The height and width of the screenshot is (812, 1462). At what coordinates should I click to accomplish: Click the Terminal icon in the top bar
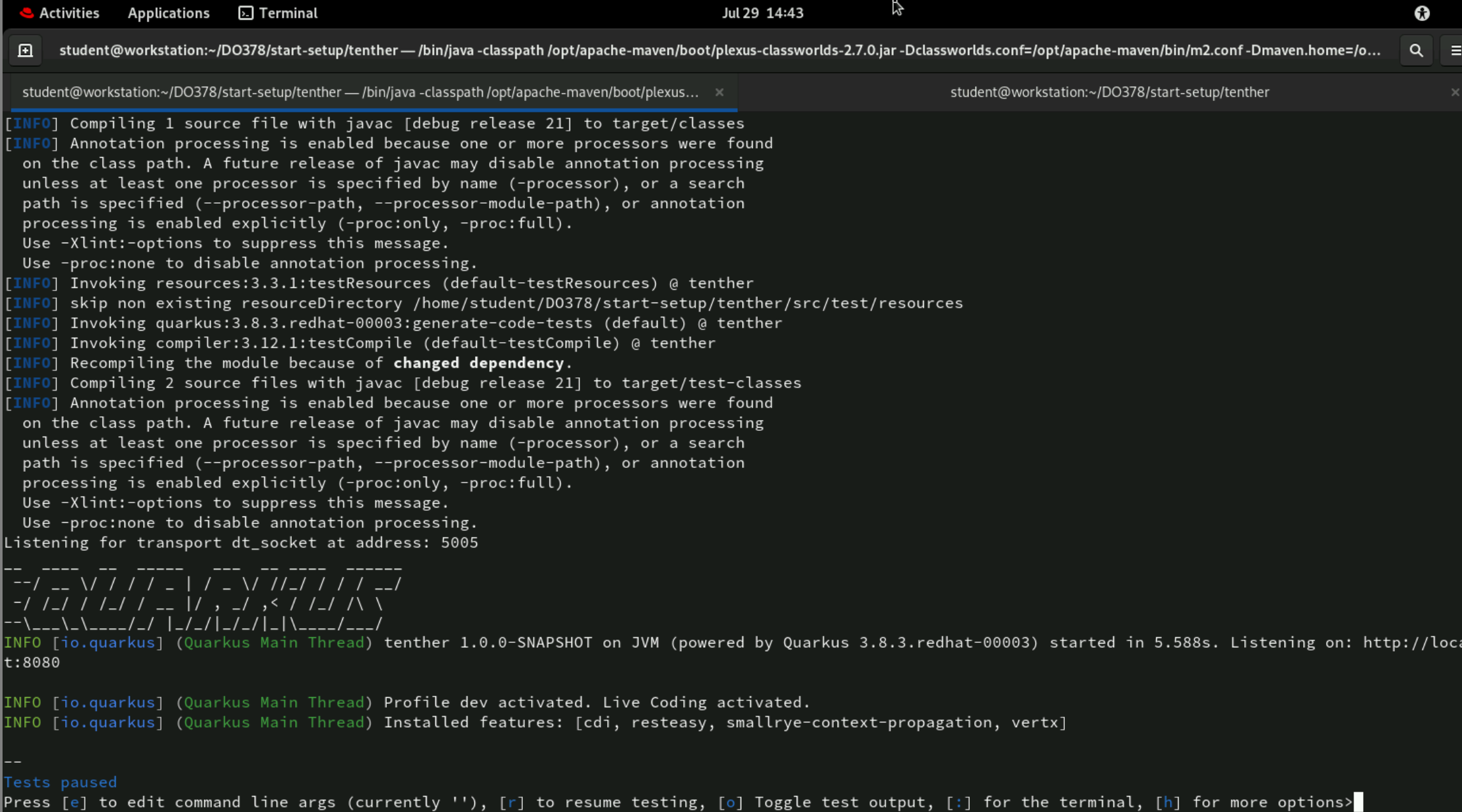(x=245, y=13)
